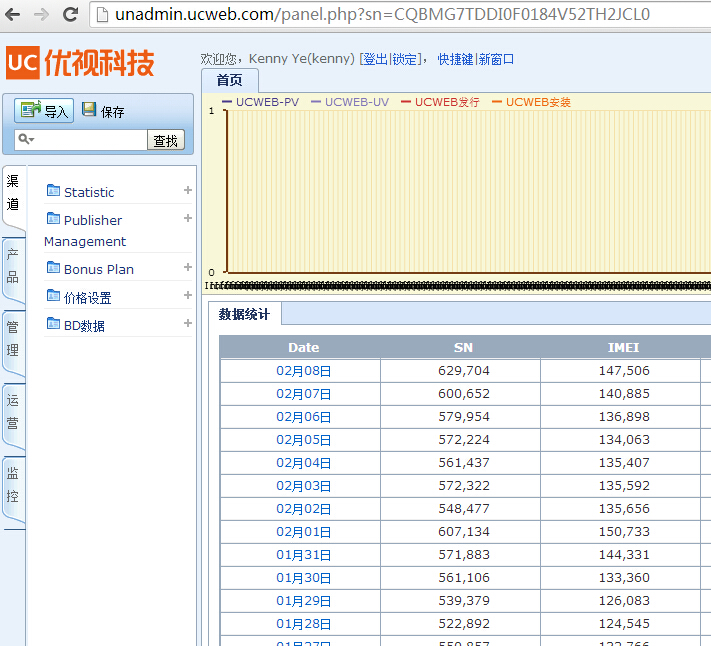Click the SN value 629,704

point(464,370)
